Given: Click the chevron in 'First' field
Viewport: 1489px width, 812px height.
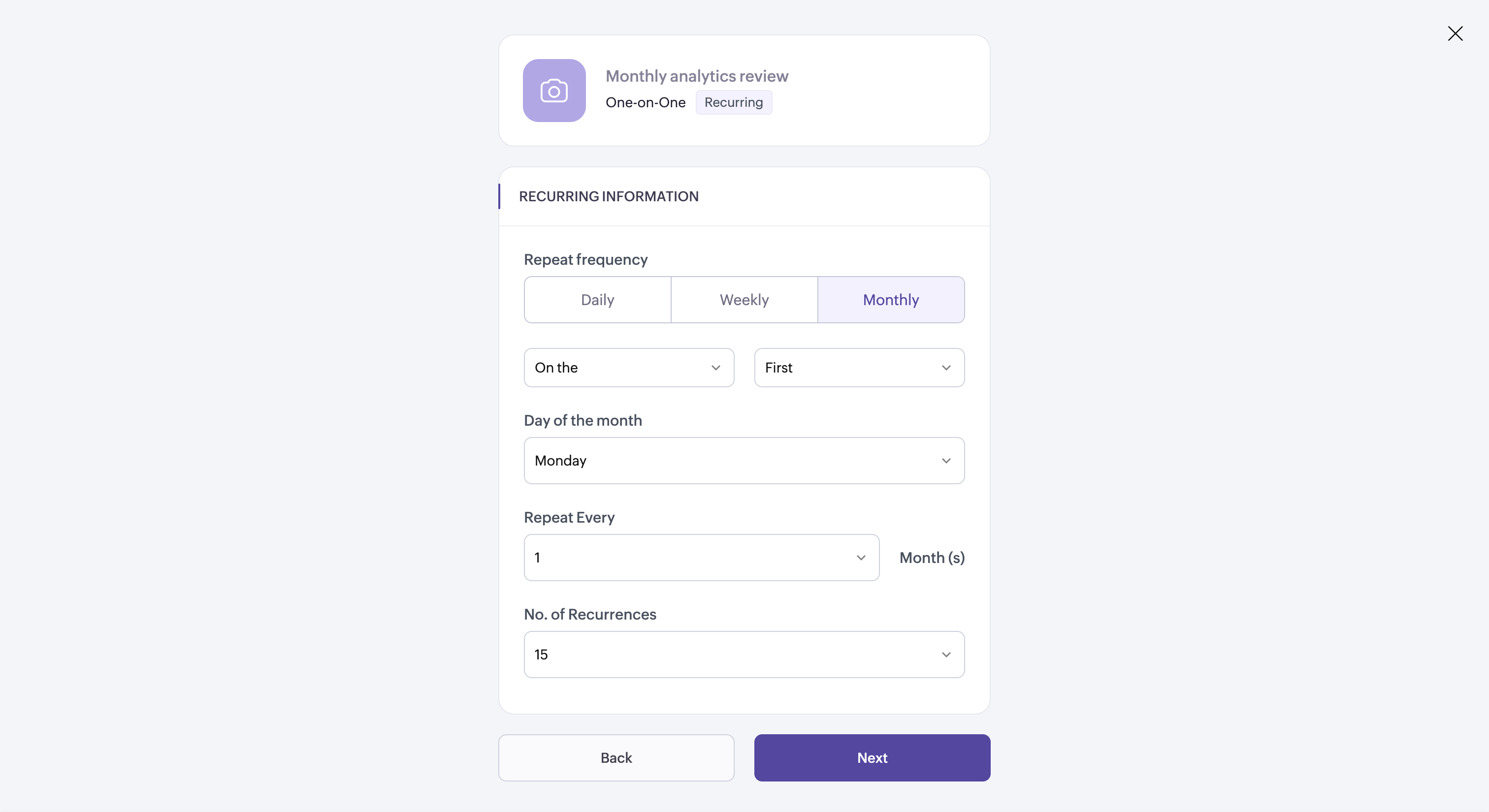Looking at the screenshot, I should [x=946, y=368].
